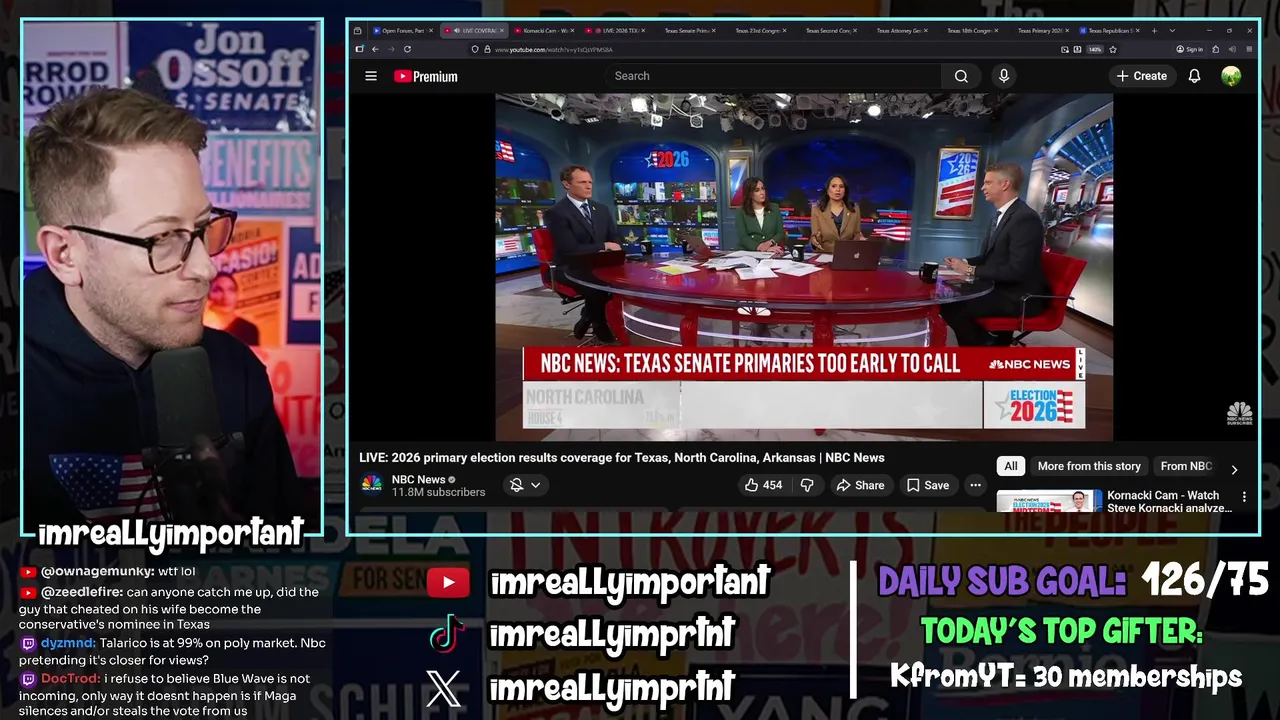Click the 'dyzmnd' Twitch chat message

[172, 651]
